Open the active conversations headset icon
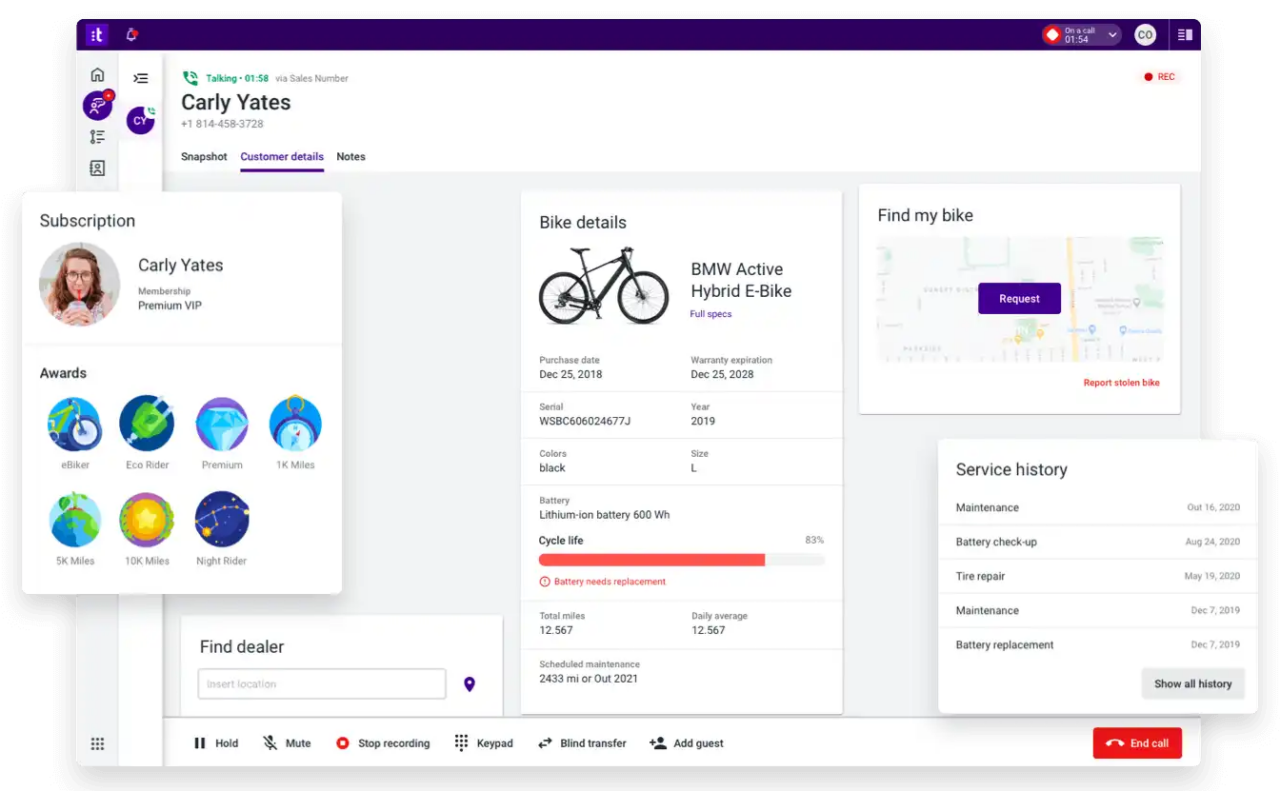The height and width of the screenshot is (791, 1280). click(97, 105)
